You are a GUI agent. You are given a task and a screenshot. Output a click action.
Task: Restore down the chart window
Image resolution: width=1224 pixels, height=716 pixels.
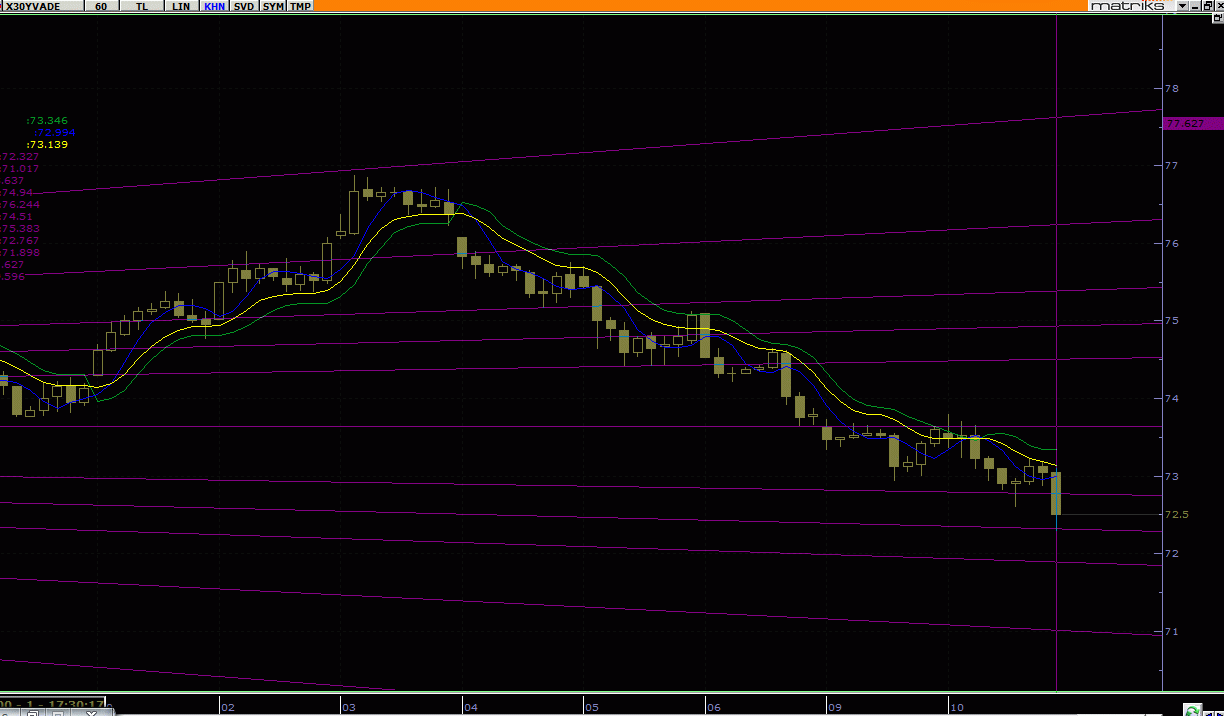pos(1208,6)
